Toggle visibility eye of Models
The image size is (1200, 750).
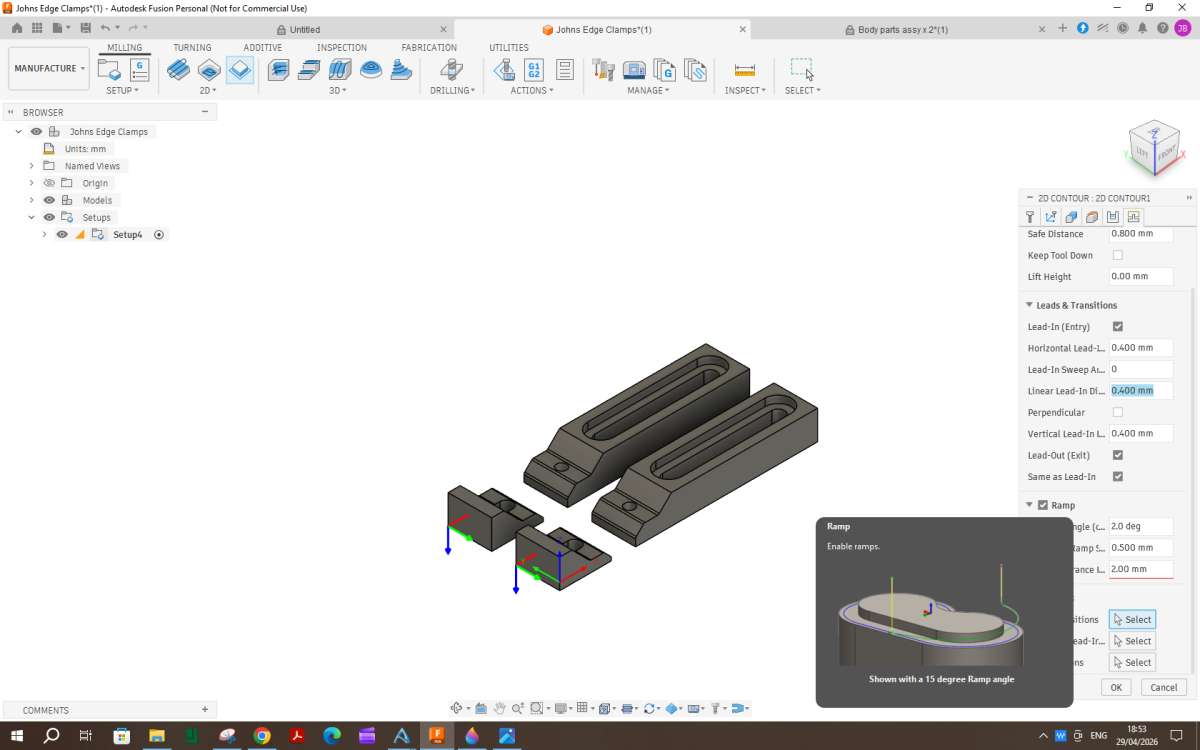point(49,200)
